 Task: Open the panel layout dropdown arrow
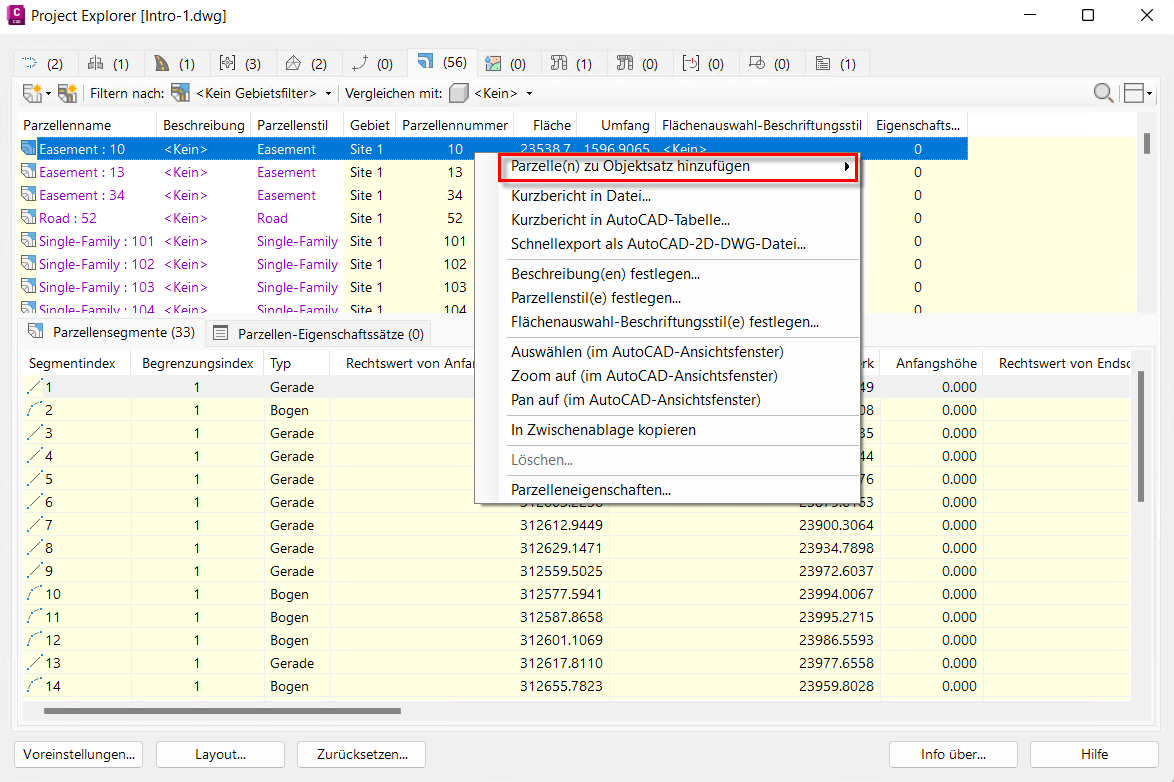tap(1149, 94)
